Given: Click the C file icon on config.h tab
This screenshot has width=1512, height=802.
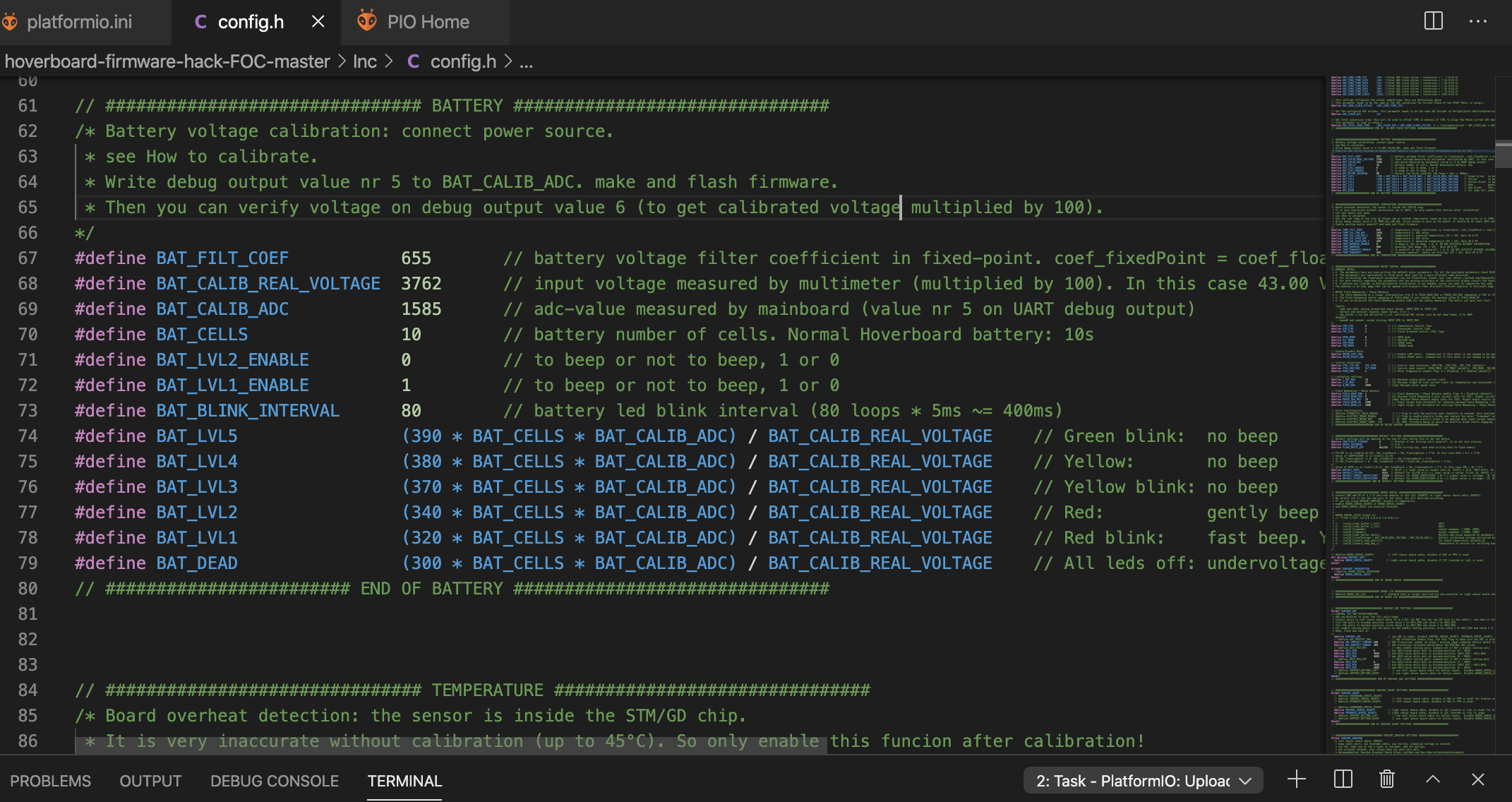Looking at the screenshot, I should [x=200, y=22].
